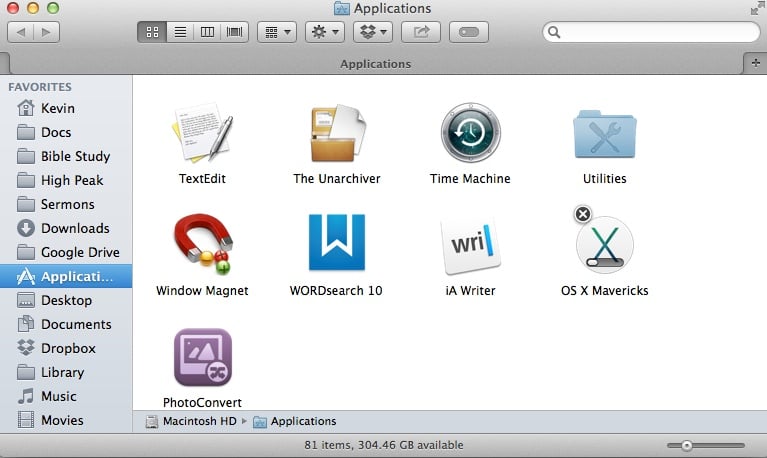Image resolution: width=767 pixels, height=458 pixels.
Task: Select Applications in the sidebar
Action: (x=66, y=276)
